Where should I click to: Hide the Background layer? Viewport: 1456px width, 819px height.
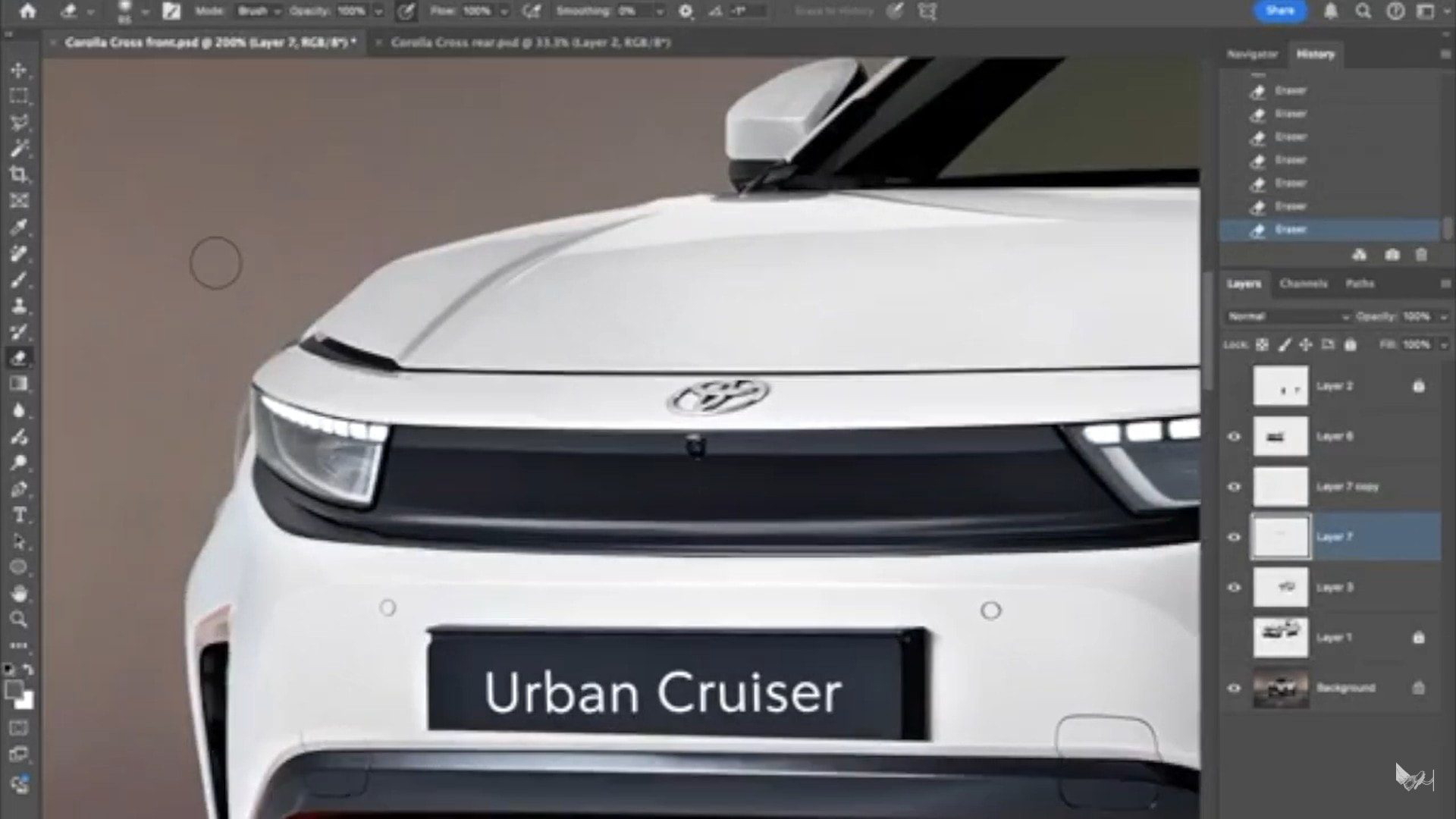(1234, 689)
